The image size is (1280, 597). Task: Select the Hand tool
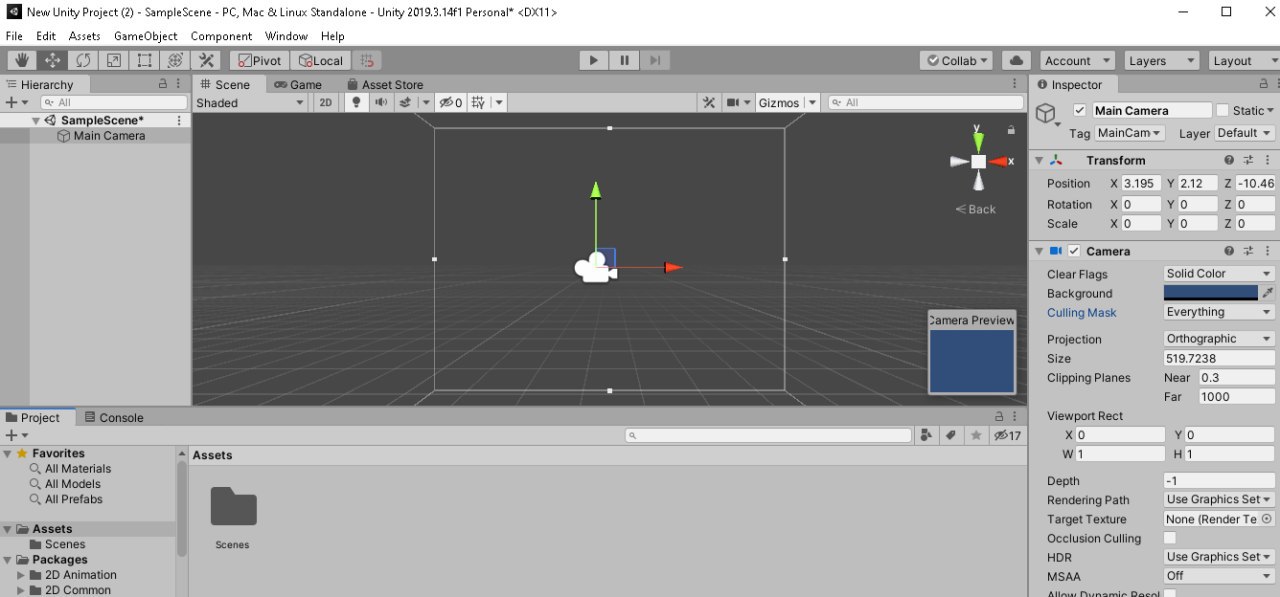click(x=21, y=61)
